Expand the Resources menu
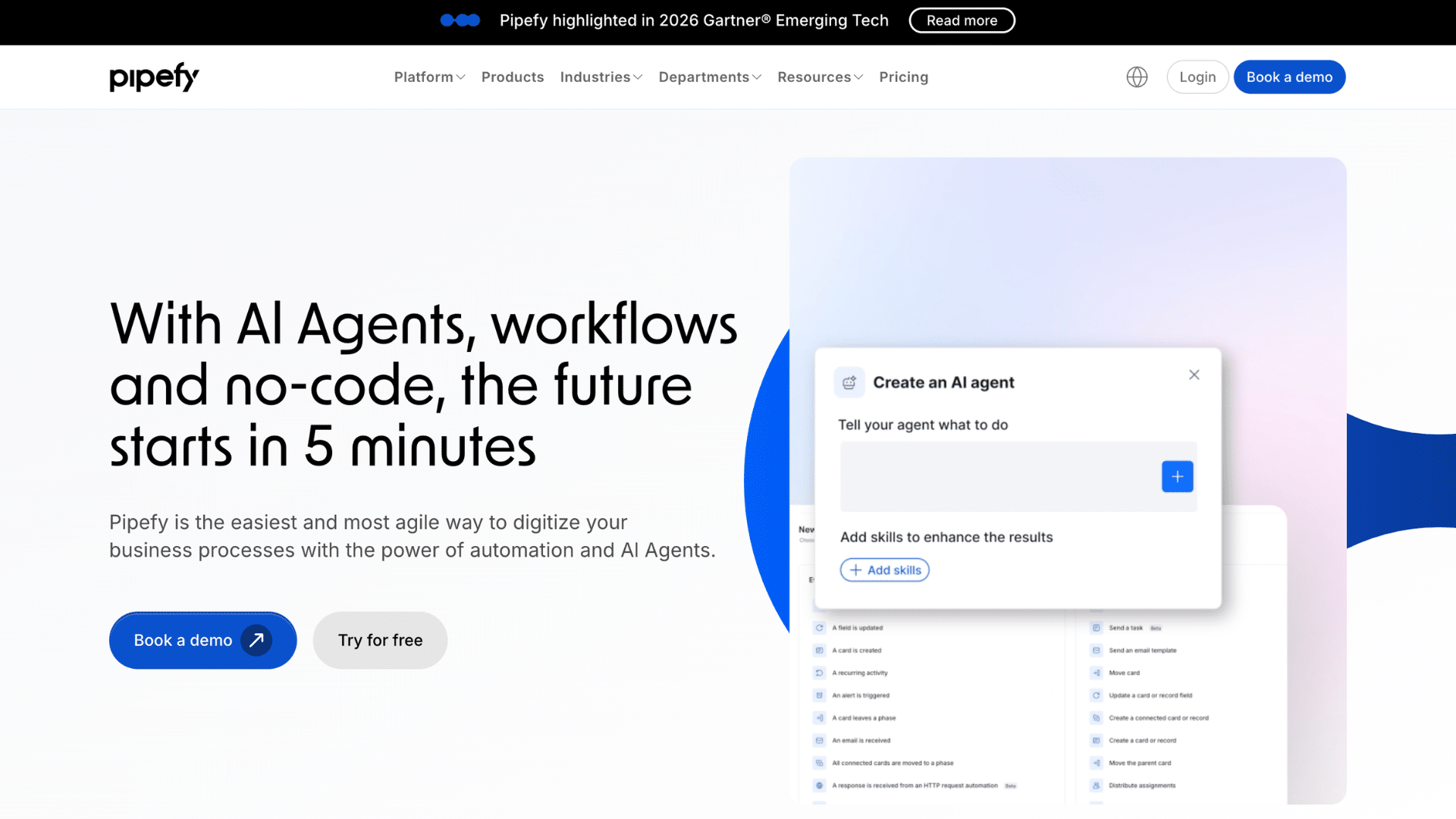This screenshot has height=819, width=1456. tap(820, 77)
